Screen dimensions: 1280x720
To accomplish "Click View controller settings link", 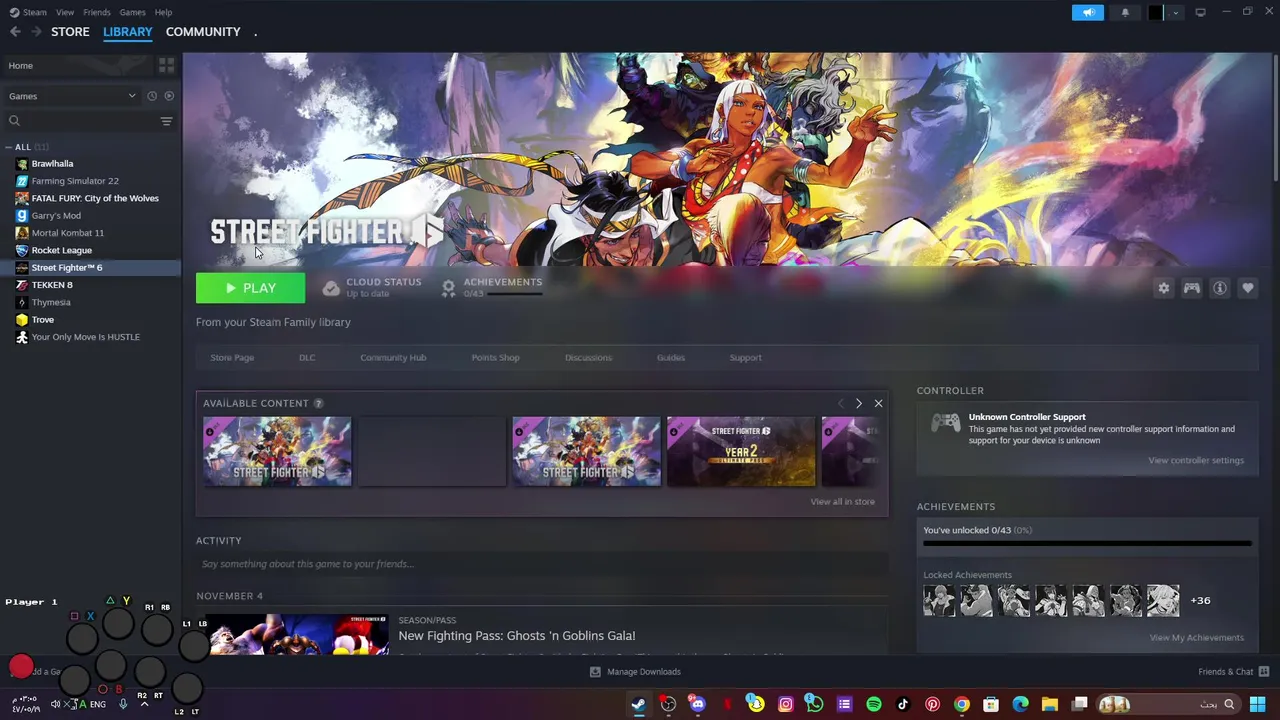I will pos(1196,461).
